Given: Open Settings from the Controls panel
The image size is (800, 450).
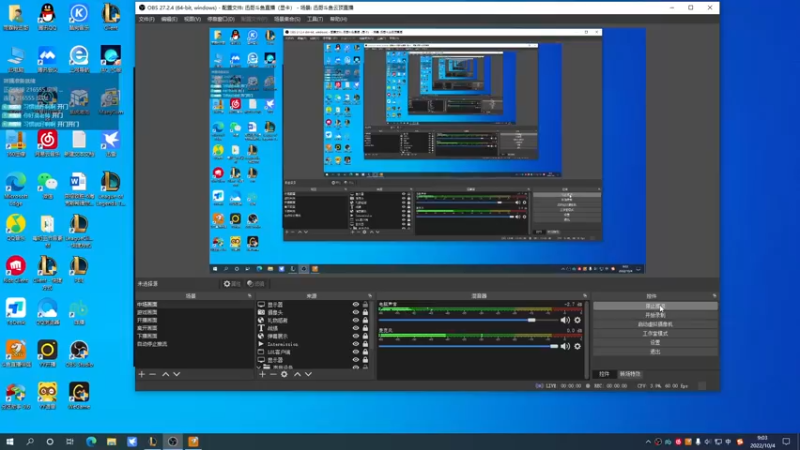Looking at the screenshot, I should point(655,342).
